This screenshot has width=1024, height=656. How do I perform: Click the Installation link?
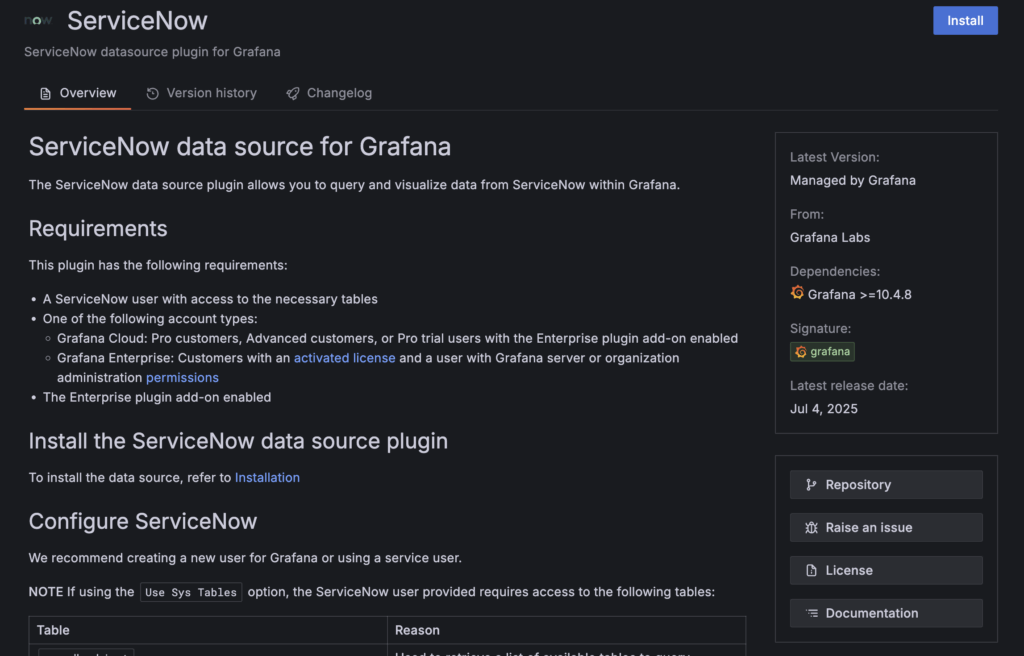click(267, 477)
